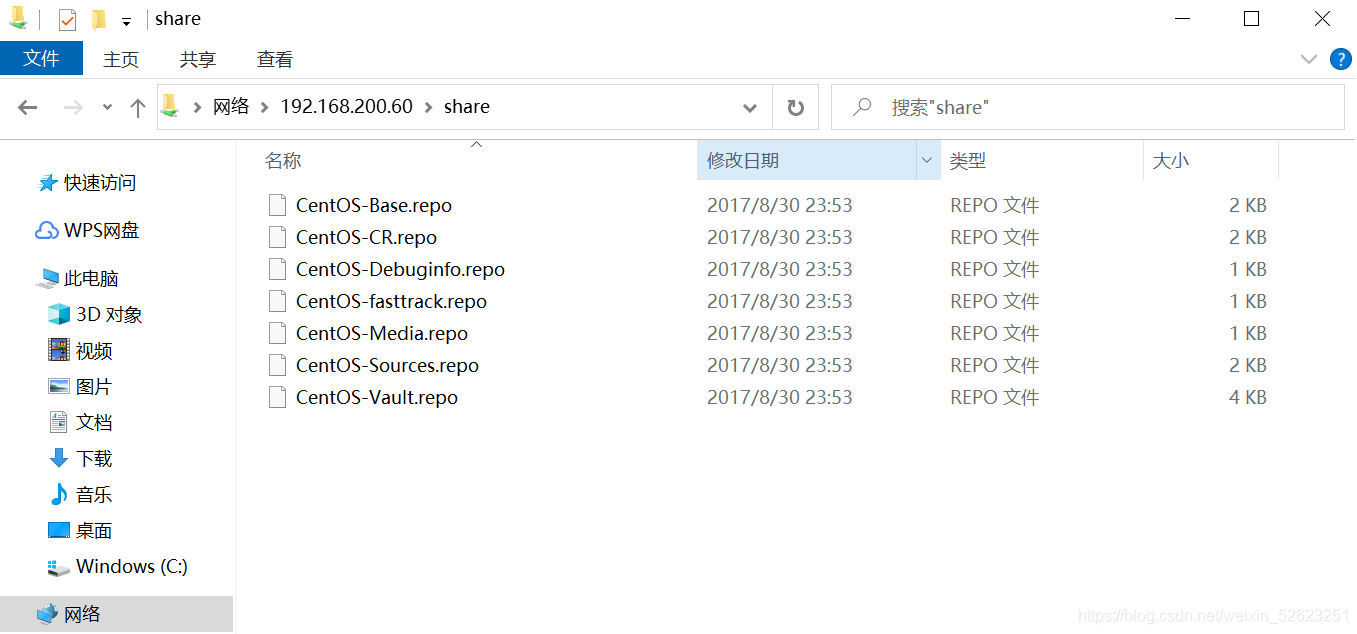This screenshot has height=634, width=1357.
Task: Click the 4 KB size of CentOS-Vault.repo
Action: point(1248,397)
